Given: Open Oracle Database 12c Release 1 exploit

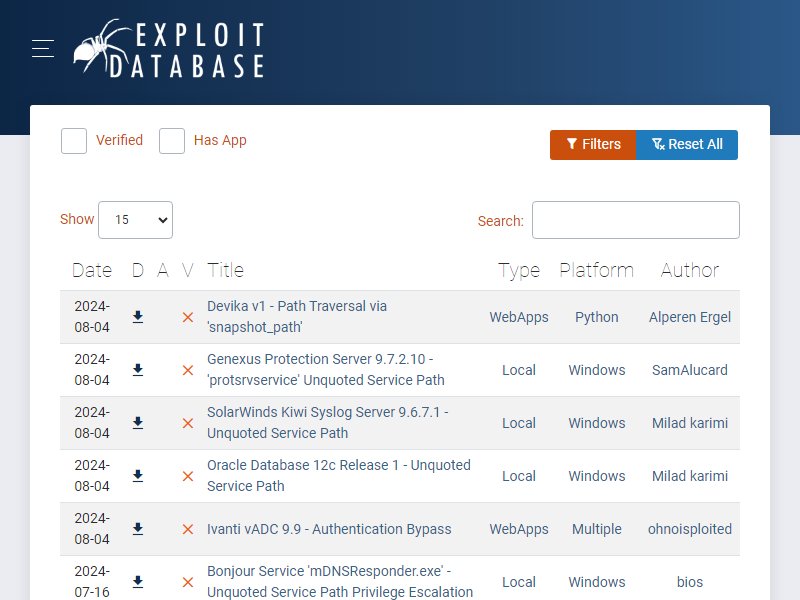Looking at the screenshot, I should click(x=339, y=476).
